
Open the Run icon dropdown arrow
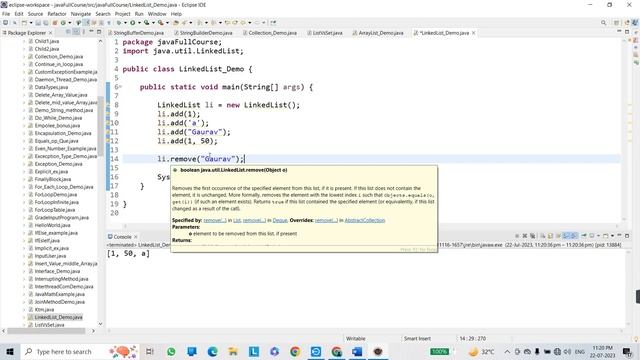139,23
